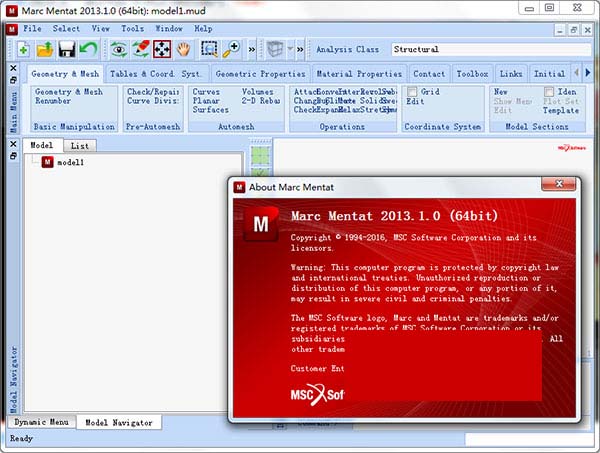Screen dimensions: 600x453
Task: Switch to the Model Navigator bottom tab
Action: tap(119, 422)
